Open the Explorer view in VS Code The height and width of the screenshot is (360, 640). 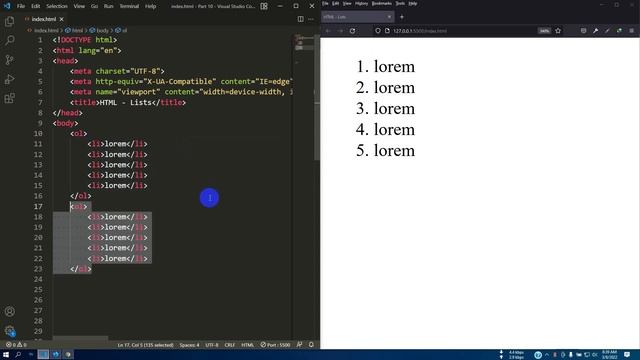point(9,21)
